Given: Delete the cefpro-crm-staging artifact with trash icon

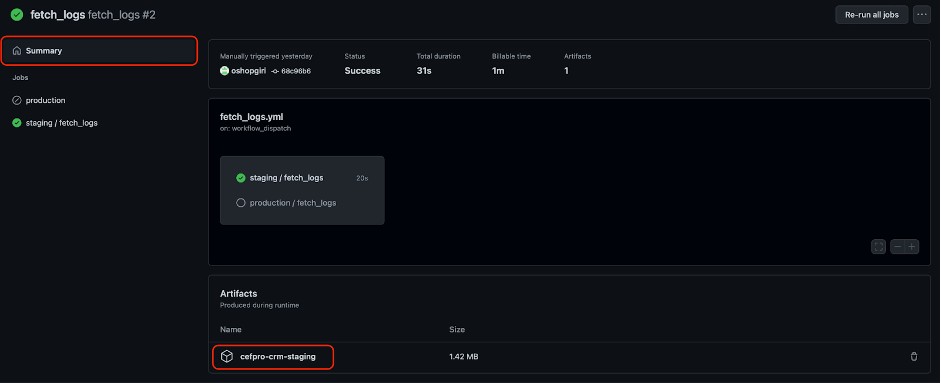Looking at the screenshot, I should tap(914, 357).
